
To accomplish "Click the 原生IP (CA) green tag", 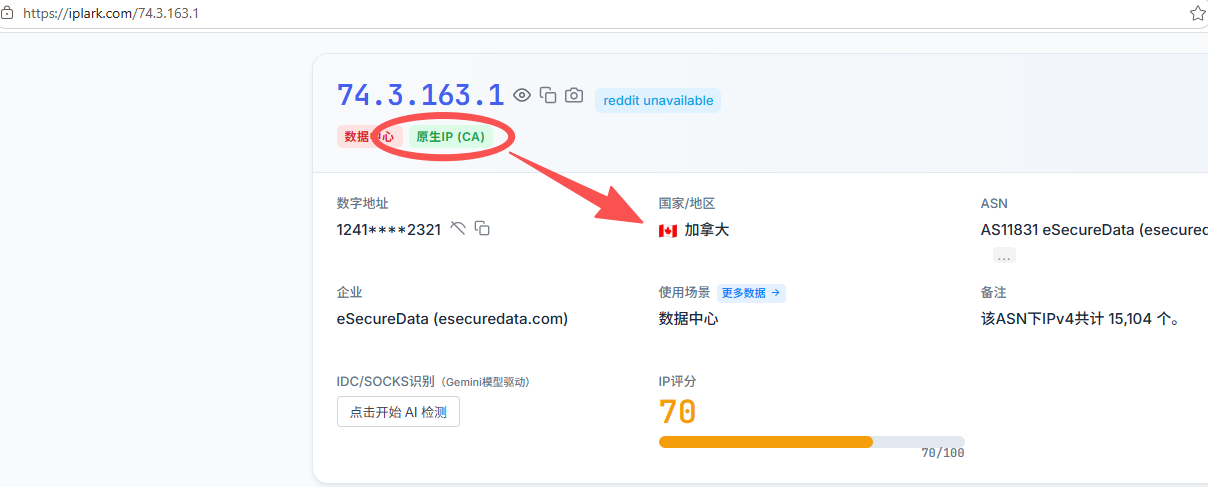I will pos(450,136).
